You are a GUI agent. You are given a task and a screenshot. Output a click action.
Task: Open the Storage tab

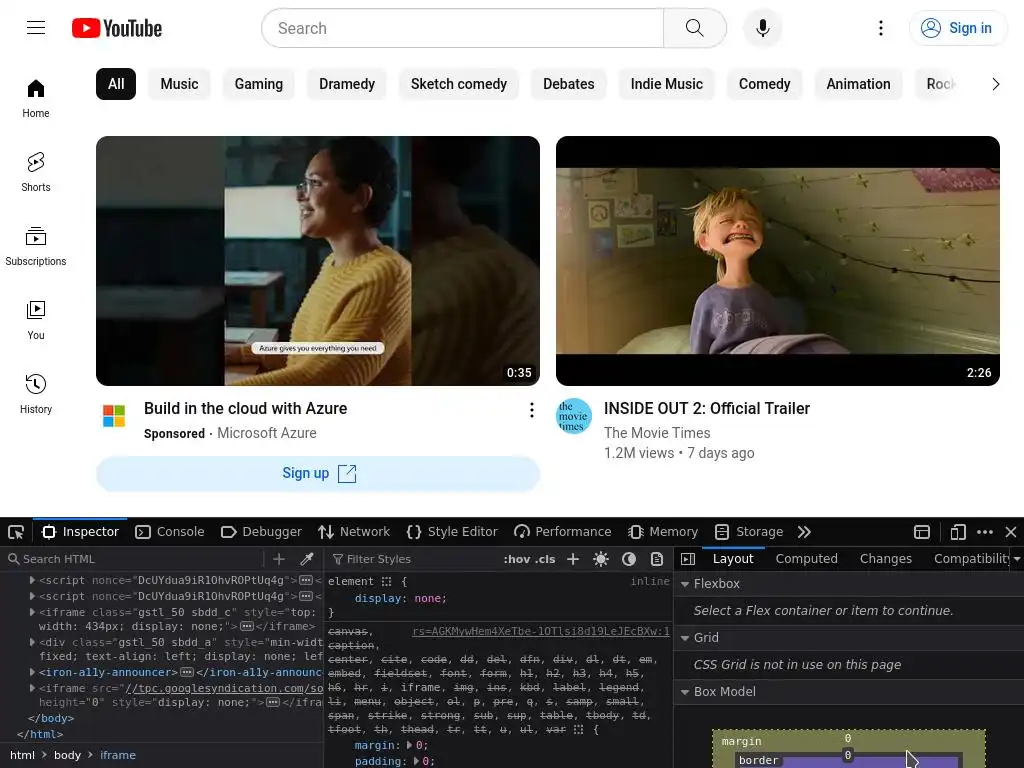pyautogui.click(x=749, y=532)
